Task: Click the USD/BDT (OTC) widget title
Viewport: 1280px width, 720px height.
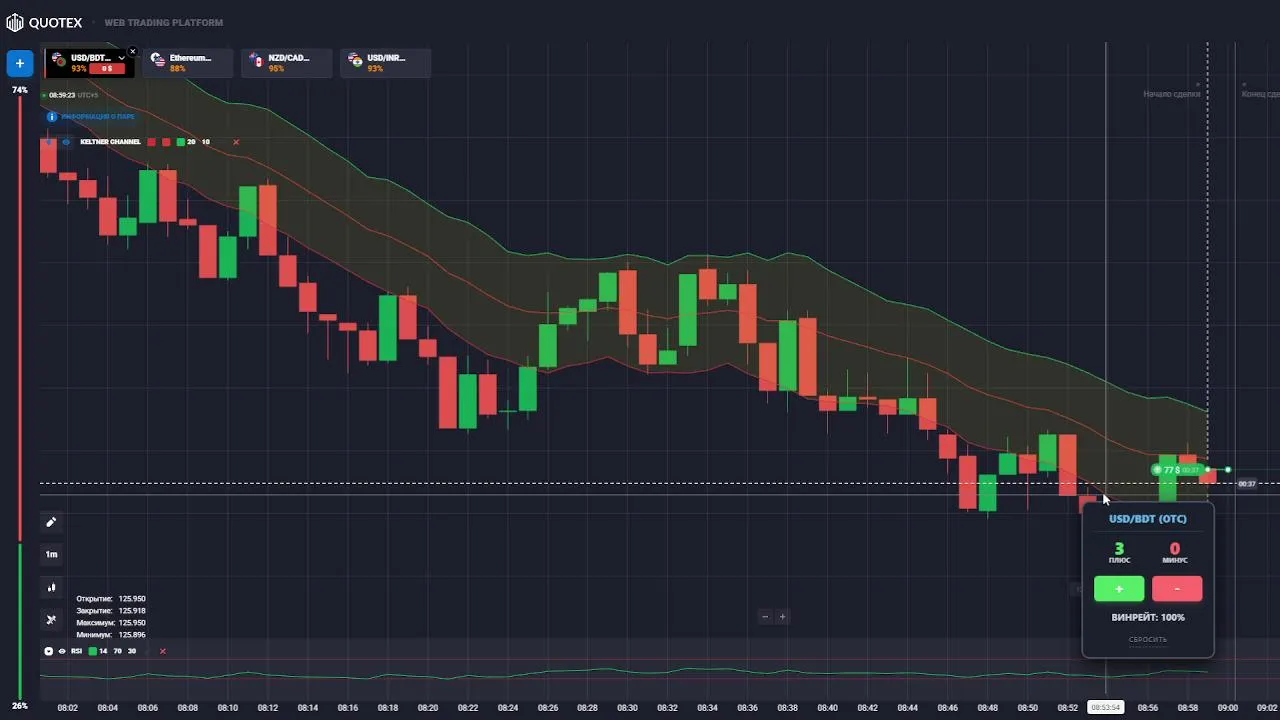Action: [1148, 519]
